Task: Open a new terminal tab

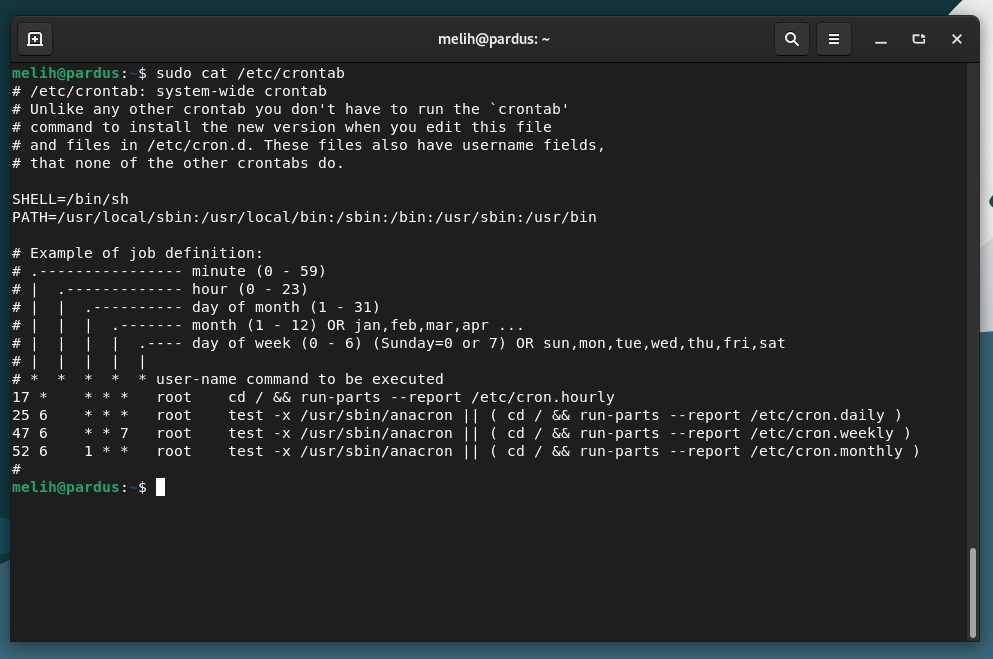Action: pos(35,39)
